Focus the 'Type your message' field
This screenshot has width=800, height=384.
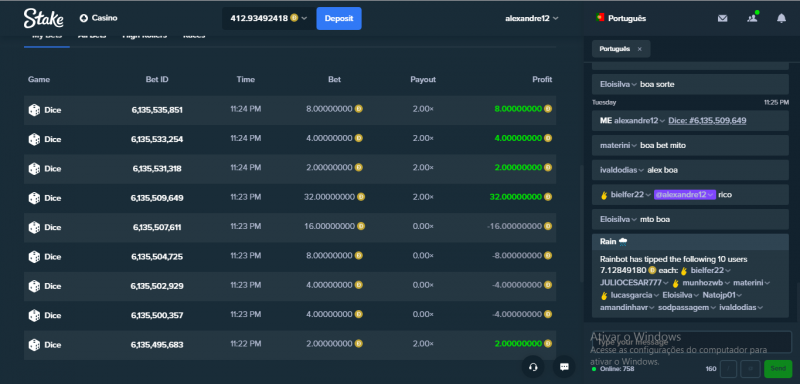[692, 342]
